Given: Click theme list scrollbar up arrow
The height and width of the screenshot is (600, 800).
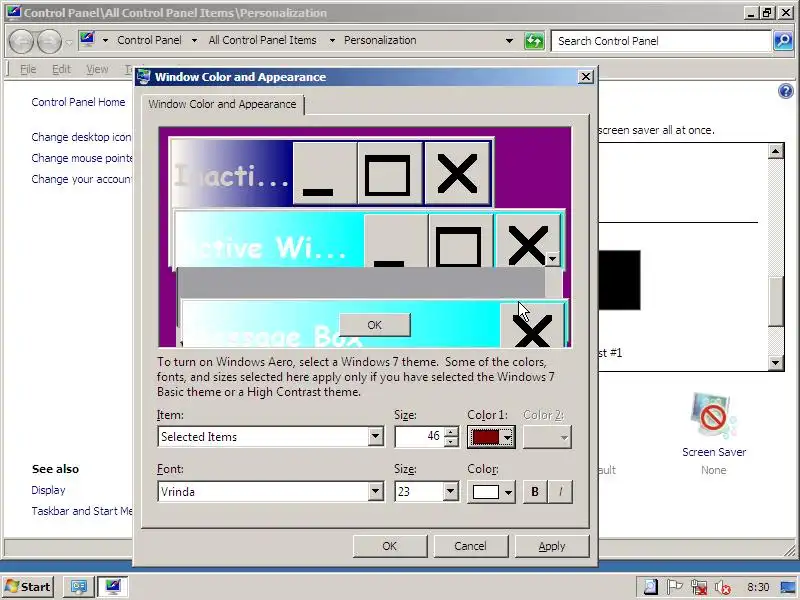Looking at the screenshot, I should point(776,151).
